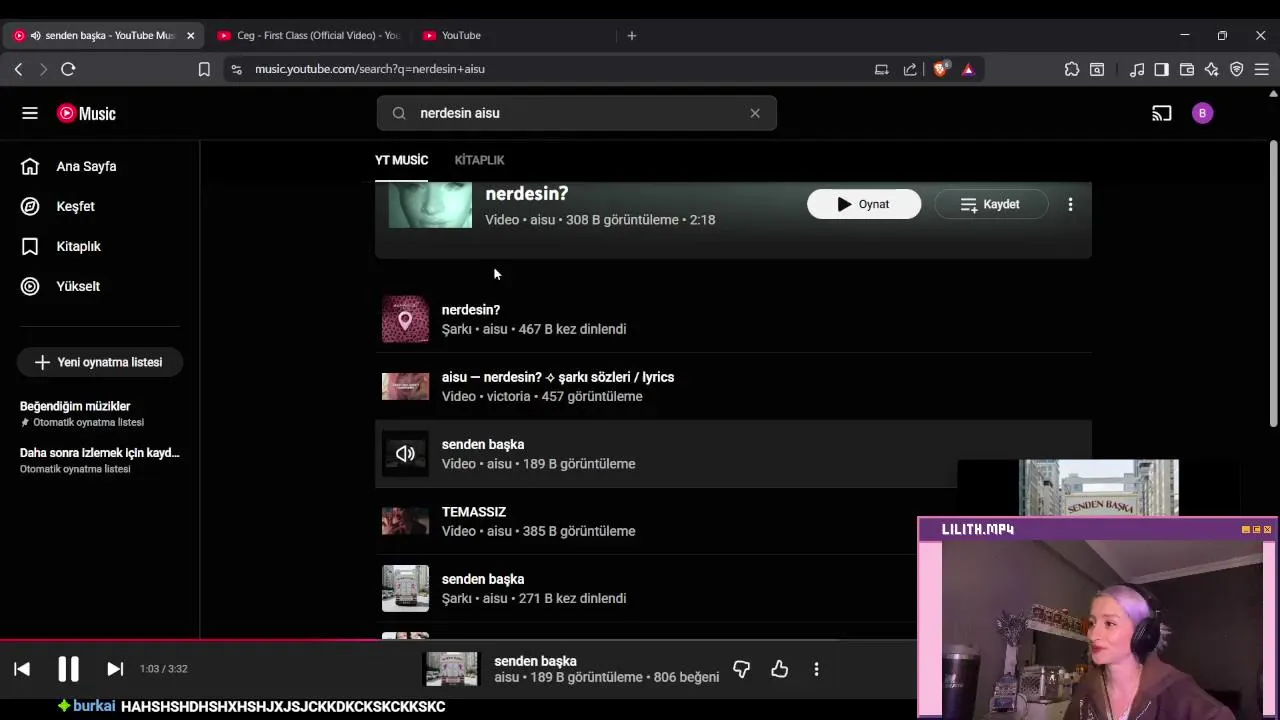Open Leo AI sparkle icon
Viewport: 1280px width, 720px height.
(x=1212, y=69)
